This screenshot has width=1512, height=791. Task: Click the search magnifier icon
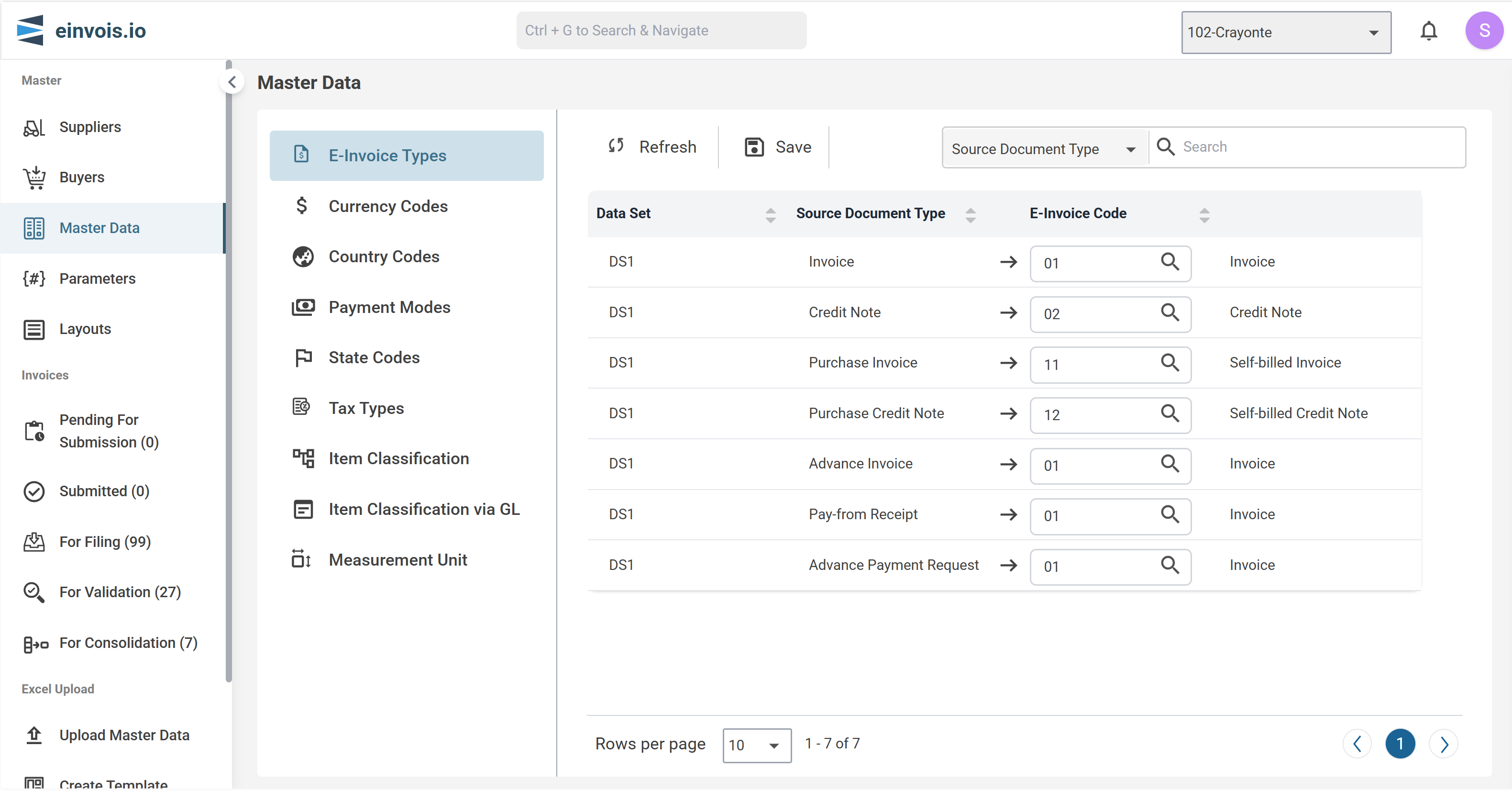tap(1165, 147)
